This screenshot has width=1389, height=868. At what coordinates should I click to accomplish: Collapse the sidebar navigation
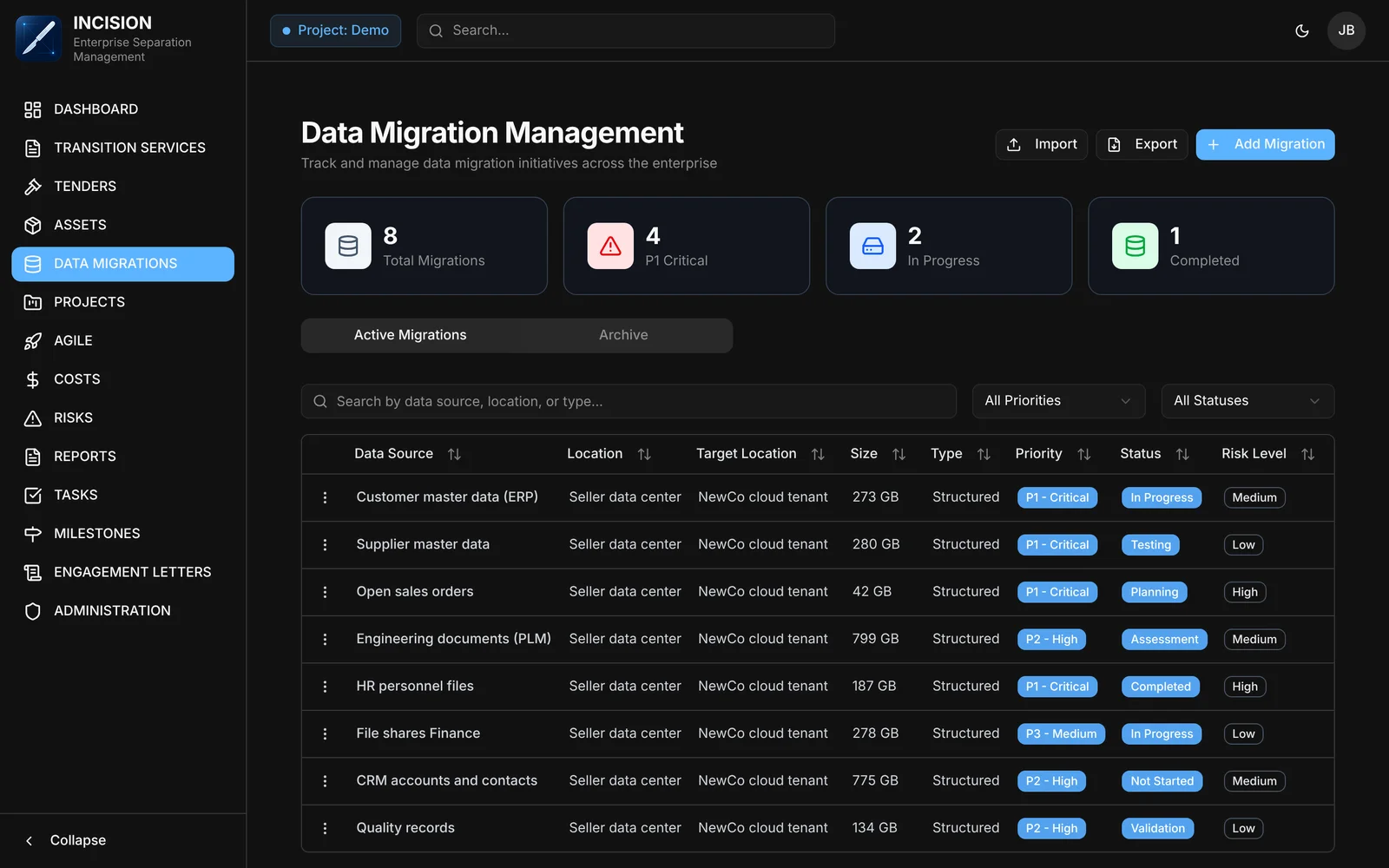pos(66,840)
